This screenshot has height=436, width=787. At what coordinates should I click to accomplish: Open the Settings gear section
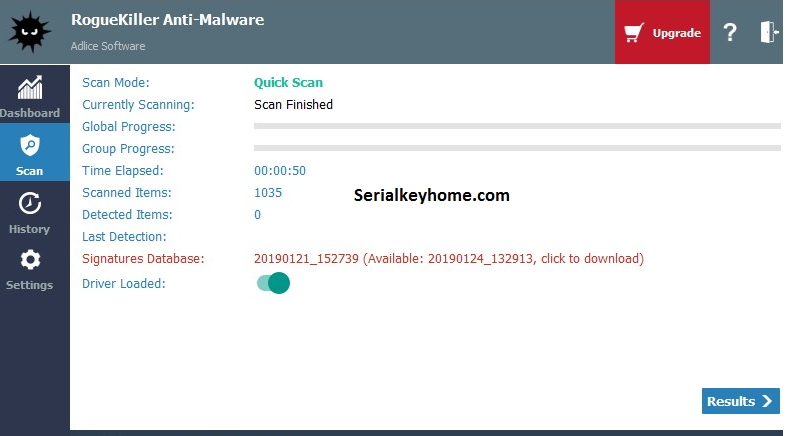(30, 268)
